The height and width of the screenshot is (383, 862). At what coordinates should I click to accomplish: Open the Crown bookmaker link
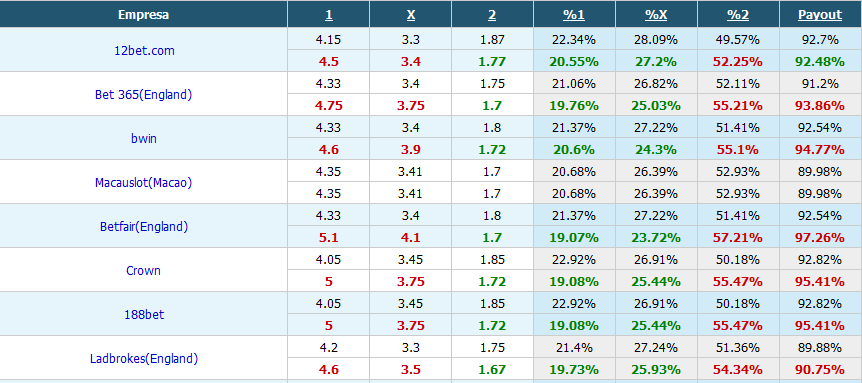[143, 270]
